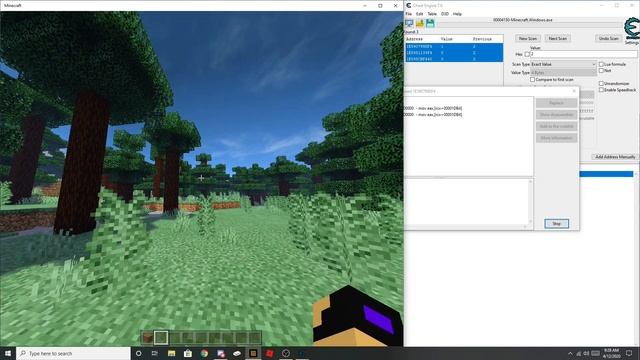
Task: Click Add Address Manually
Action: click(615, 157)
